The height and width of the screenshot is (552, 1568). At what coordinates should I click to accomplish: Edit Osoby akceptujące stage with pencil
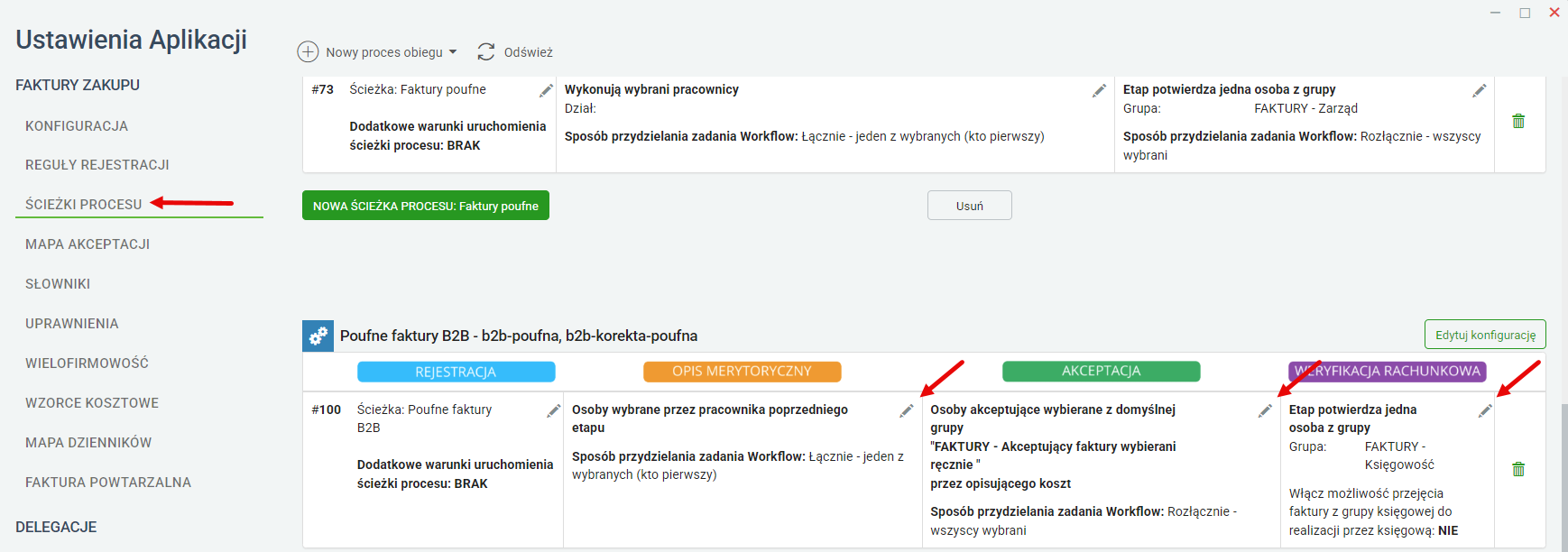pos(1265,411)
